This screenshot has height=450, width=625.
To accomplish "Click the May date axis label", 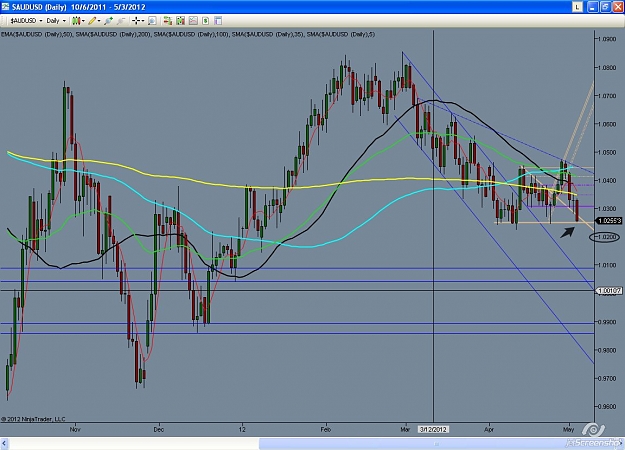I will [x=568, y=429].
